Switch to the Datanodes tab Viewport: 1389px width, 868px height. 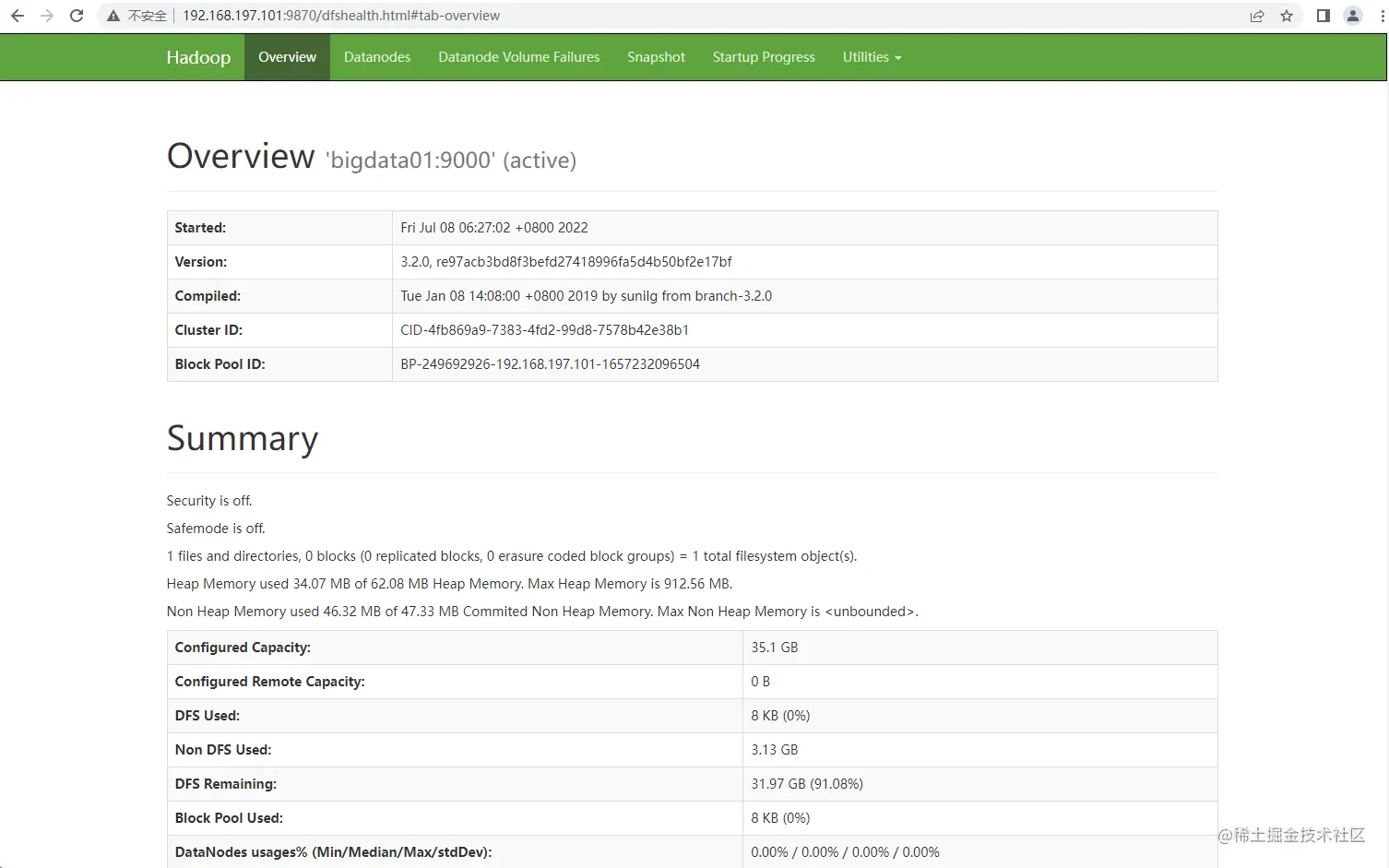coord(377,57)
